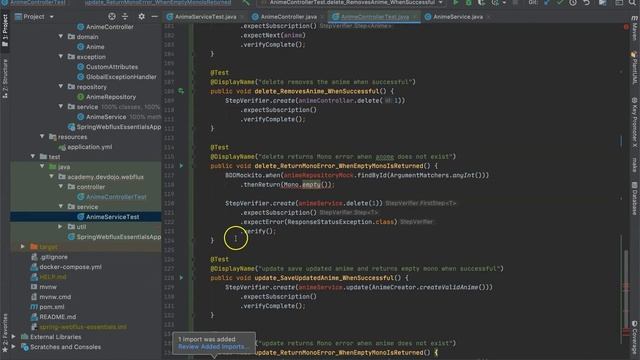Viewport: 640px width, 360px height.
Task: Expand the util folder
Action: pos(60,226)
